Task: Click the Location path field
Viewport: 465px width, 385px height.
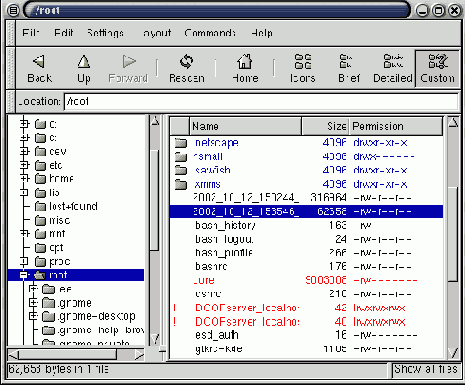Action: point(261,101)
